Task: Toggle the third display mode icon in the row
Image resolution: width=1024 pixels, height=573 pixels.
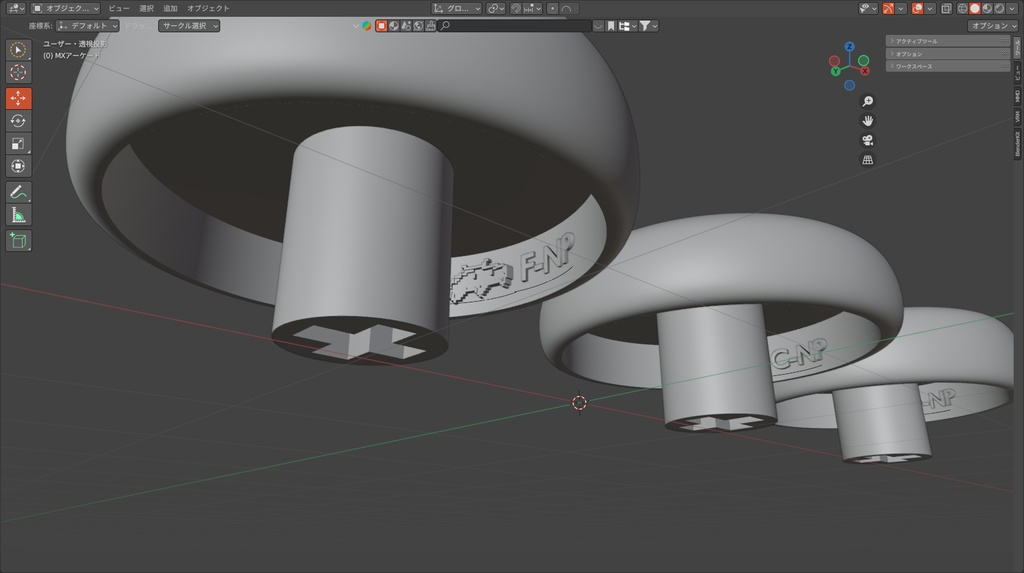Action: (x=406, y=25)
